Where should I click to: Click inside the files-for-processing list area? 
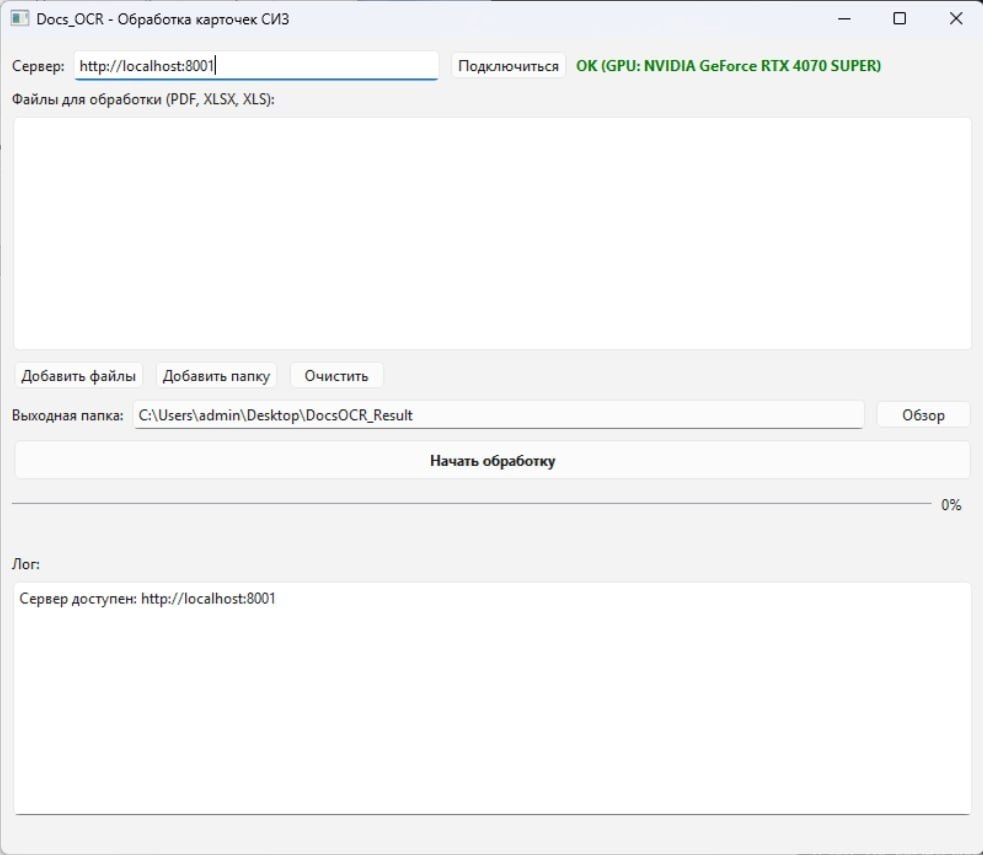click(492, 233)
